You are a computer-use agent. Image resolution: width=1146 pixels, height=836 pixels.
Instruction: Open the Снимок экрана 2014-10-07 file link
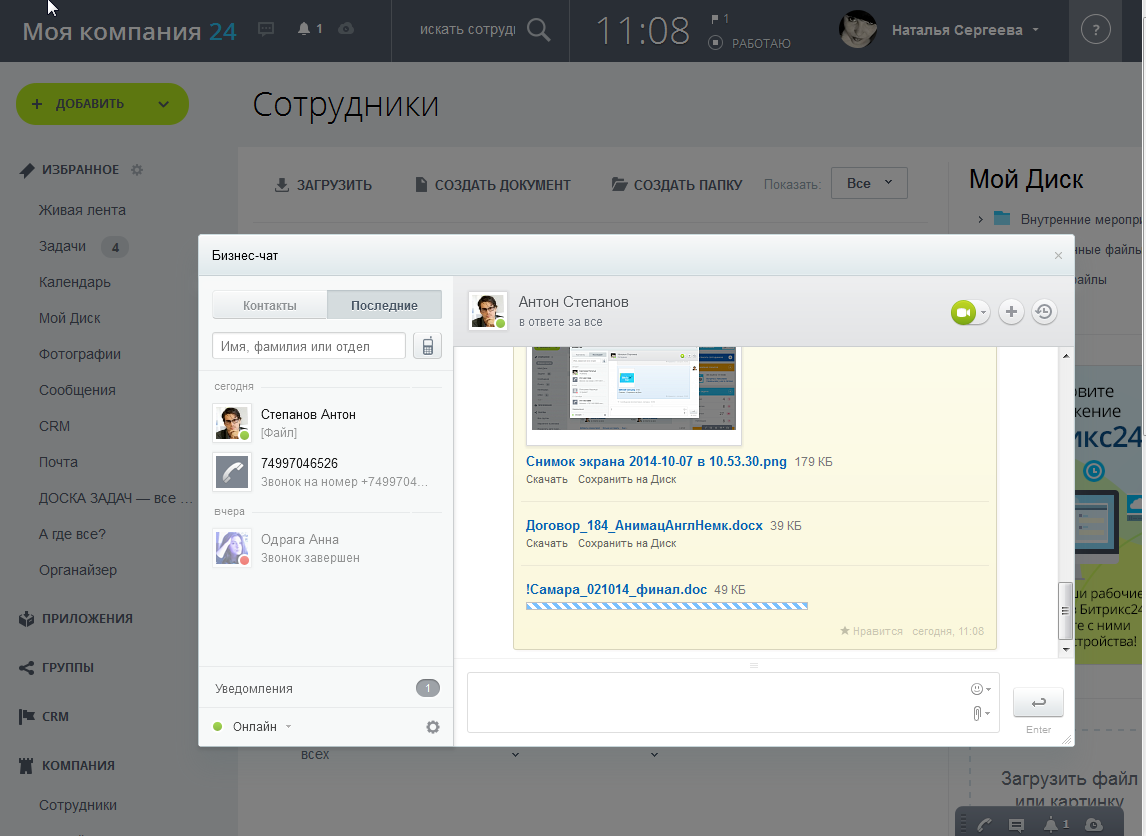click(656, 461)
